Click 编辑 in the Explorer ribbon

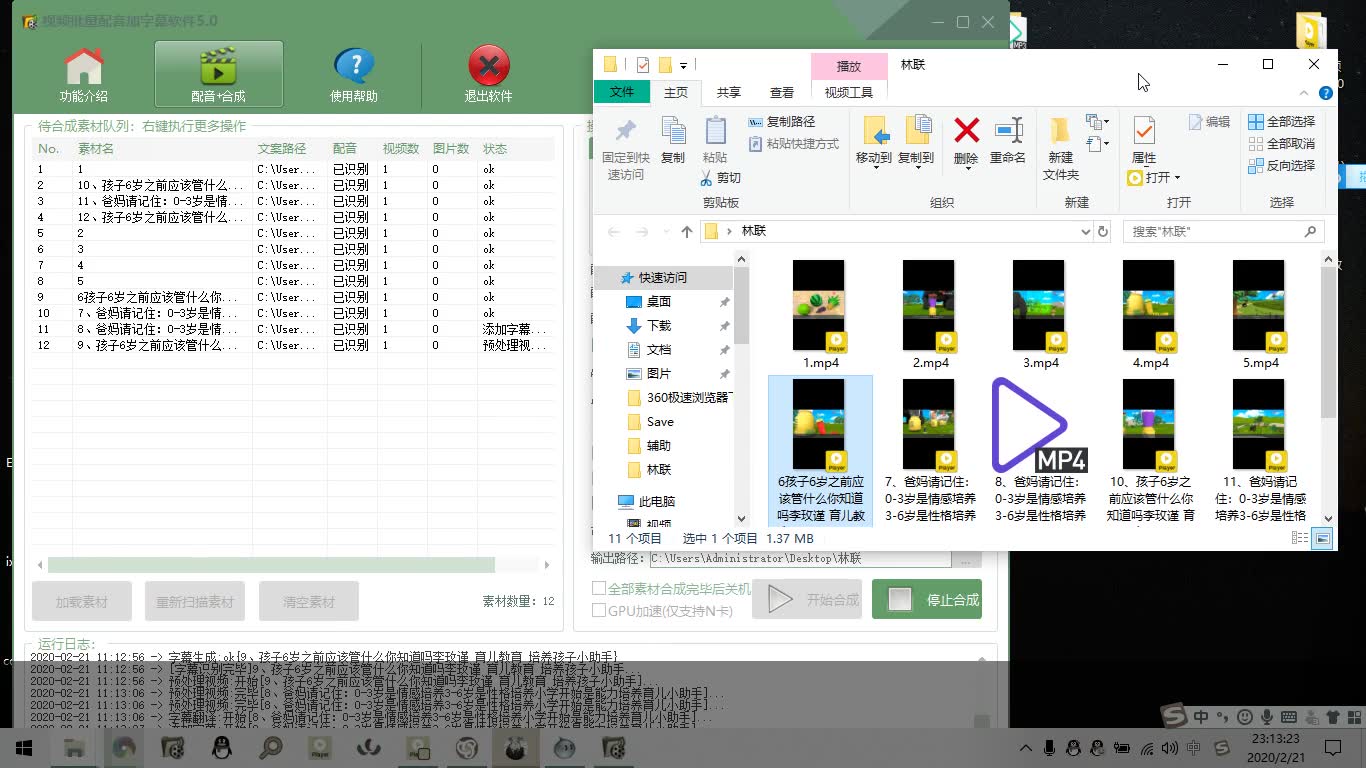click(1209, 122)
